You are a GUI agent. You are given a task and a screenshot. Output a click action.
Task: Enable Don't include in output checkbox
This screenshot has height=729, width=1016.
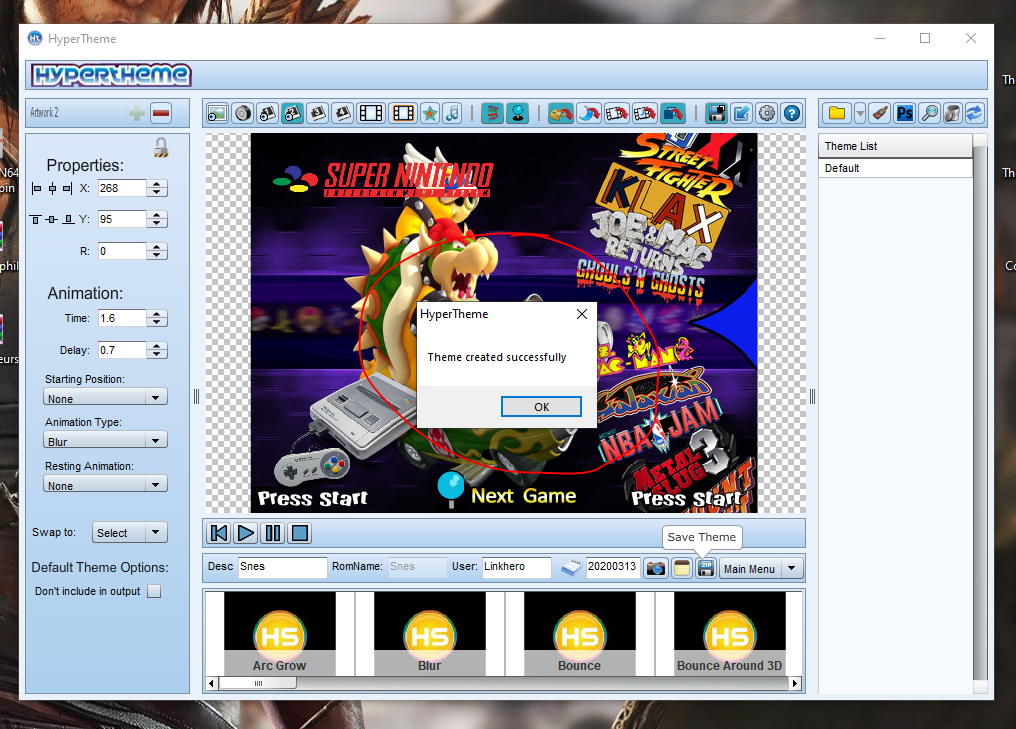(154, 591)
